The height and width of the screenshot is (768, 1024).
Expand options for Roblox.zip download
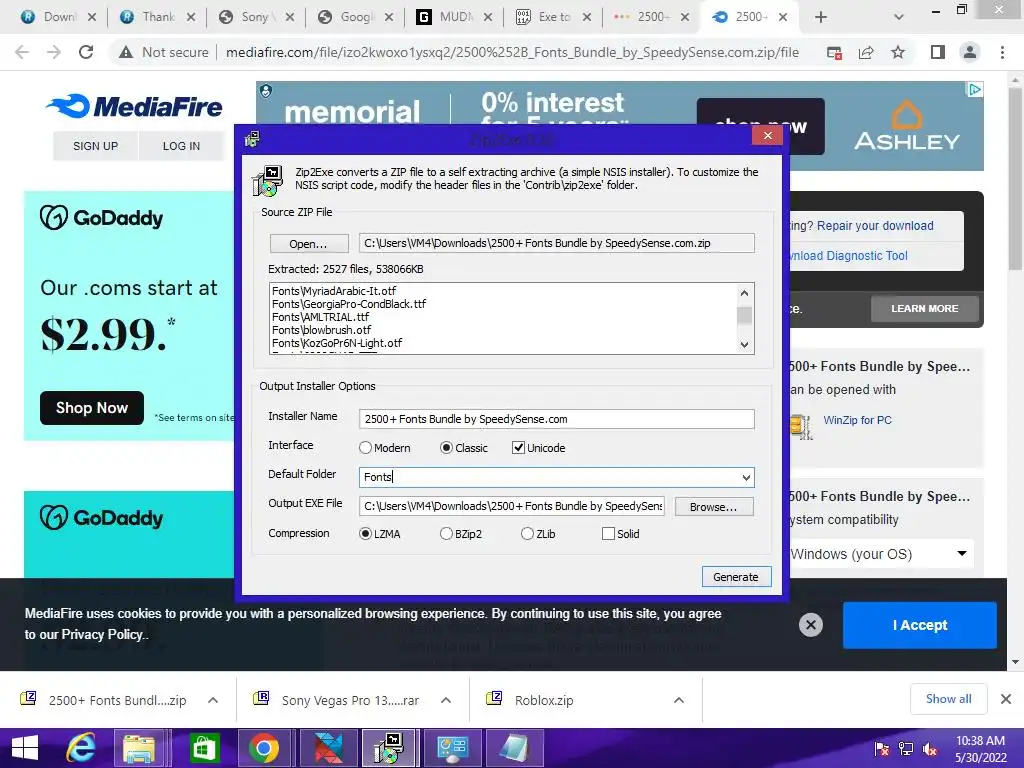(x=679, y=700)
